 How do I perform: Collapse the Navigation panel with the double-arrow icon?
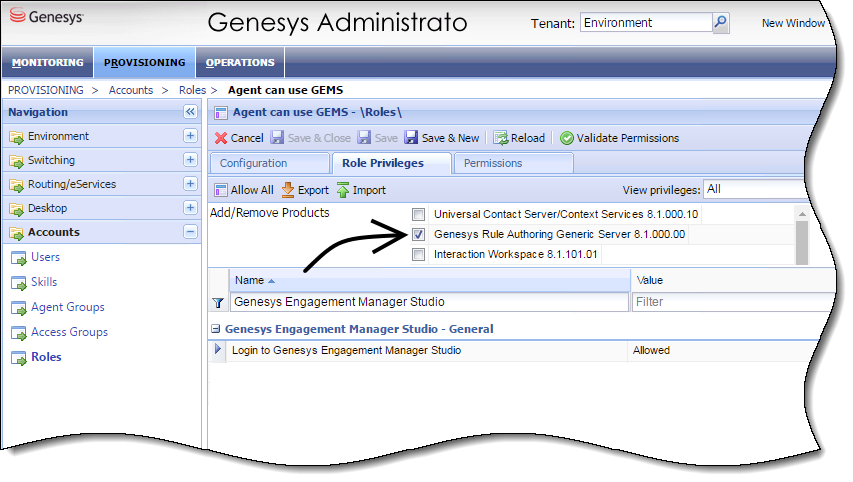(190, 113)
